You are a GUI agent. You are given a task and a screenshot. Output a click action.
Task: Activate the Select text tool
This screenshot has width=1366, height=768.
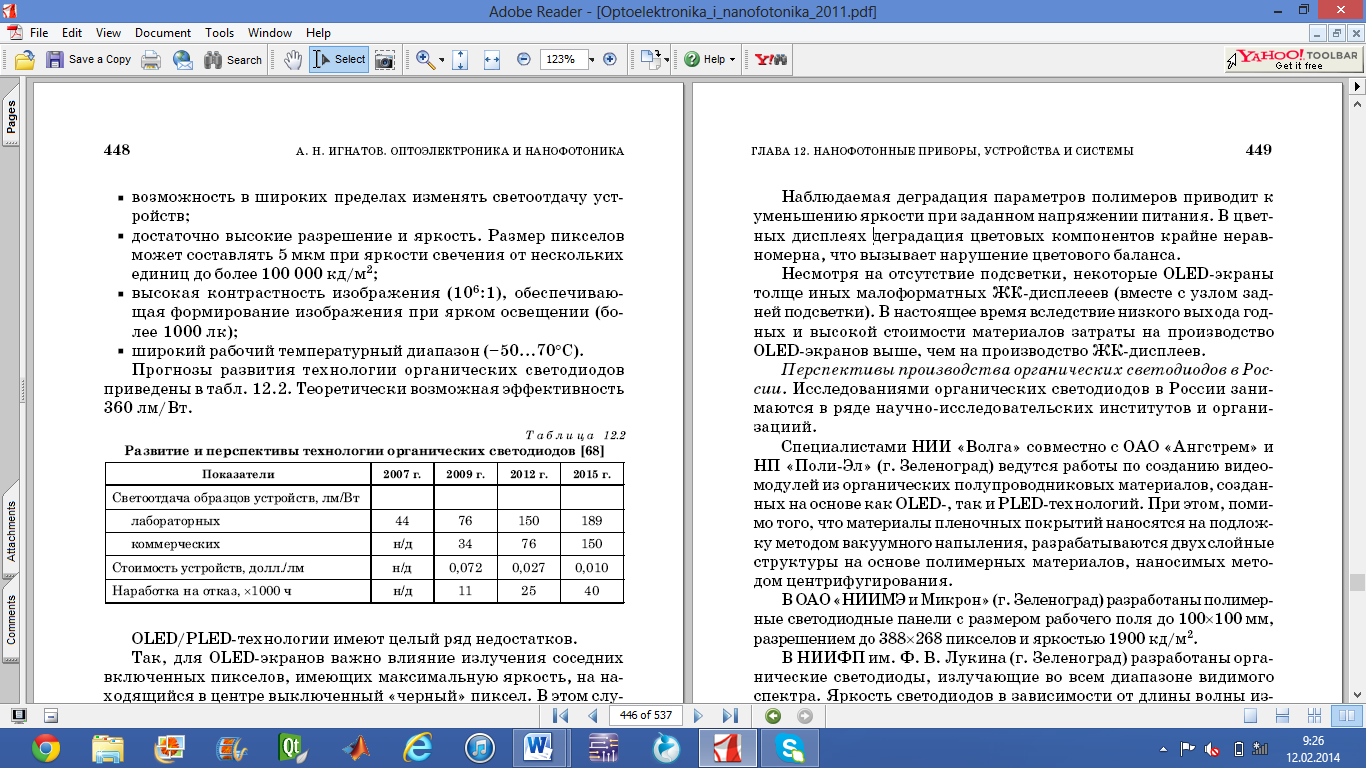(x=339, y=60)
